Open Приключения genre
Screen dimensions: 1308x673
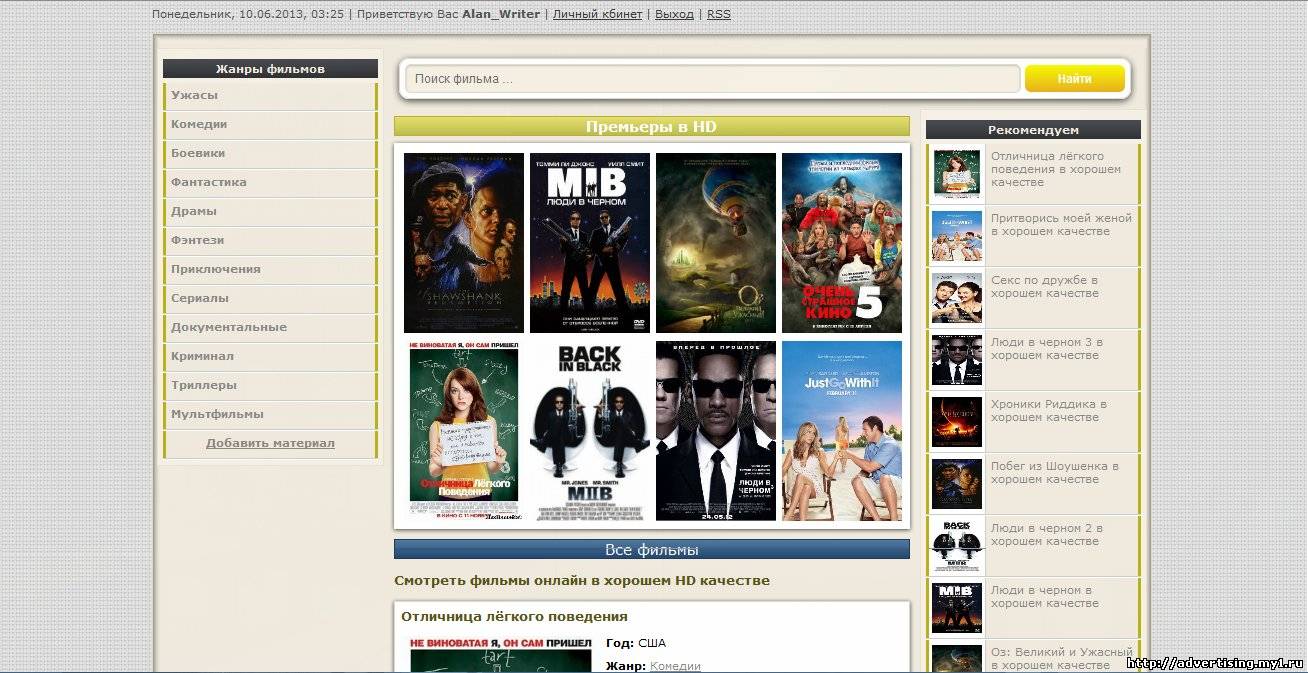tap(270, 270)
